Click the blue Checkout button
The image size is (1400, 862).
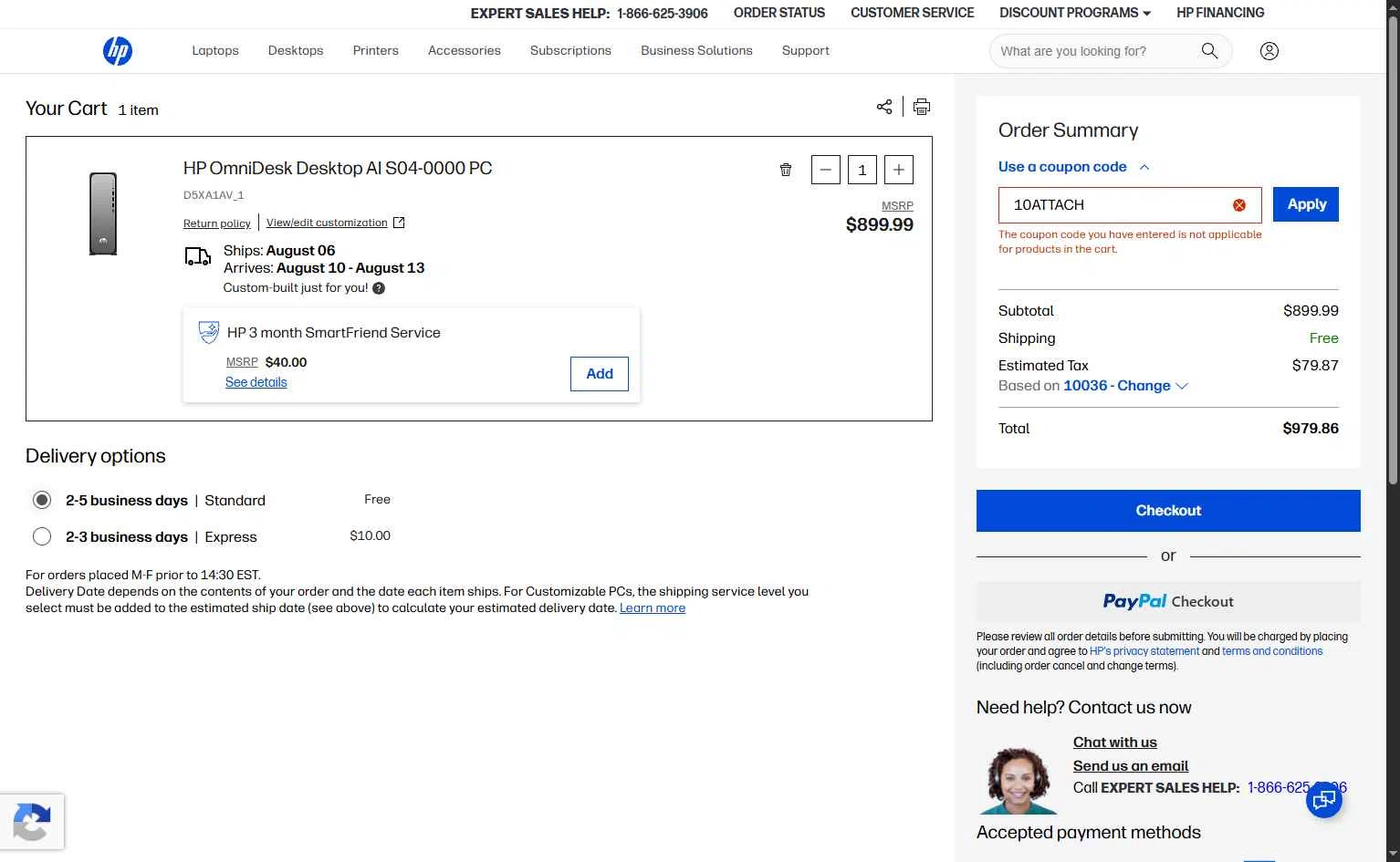[x=1168, y=511]
